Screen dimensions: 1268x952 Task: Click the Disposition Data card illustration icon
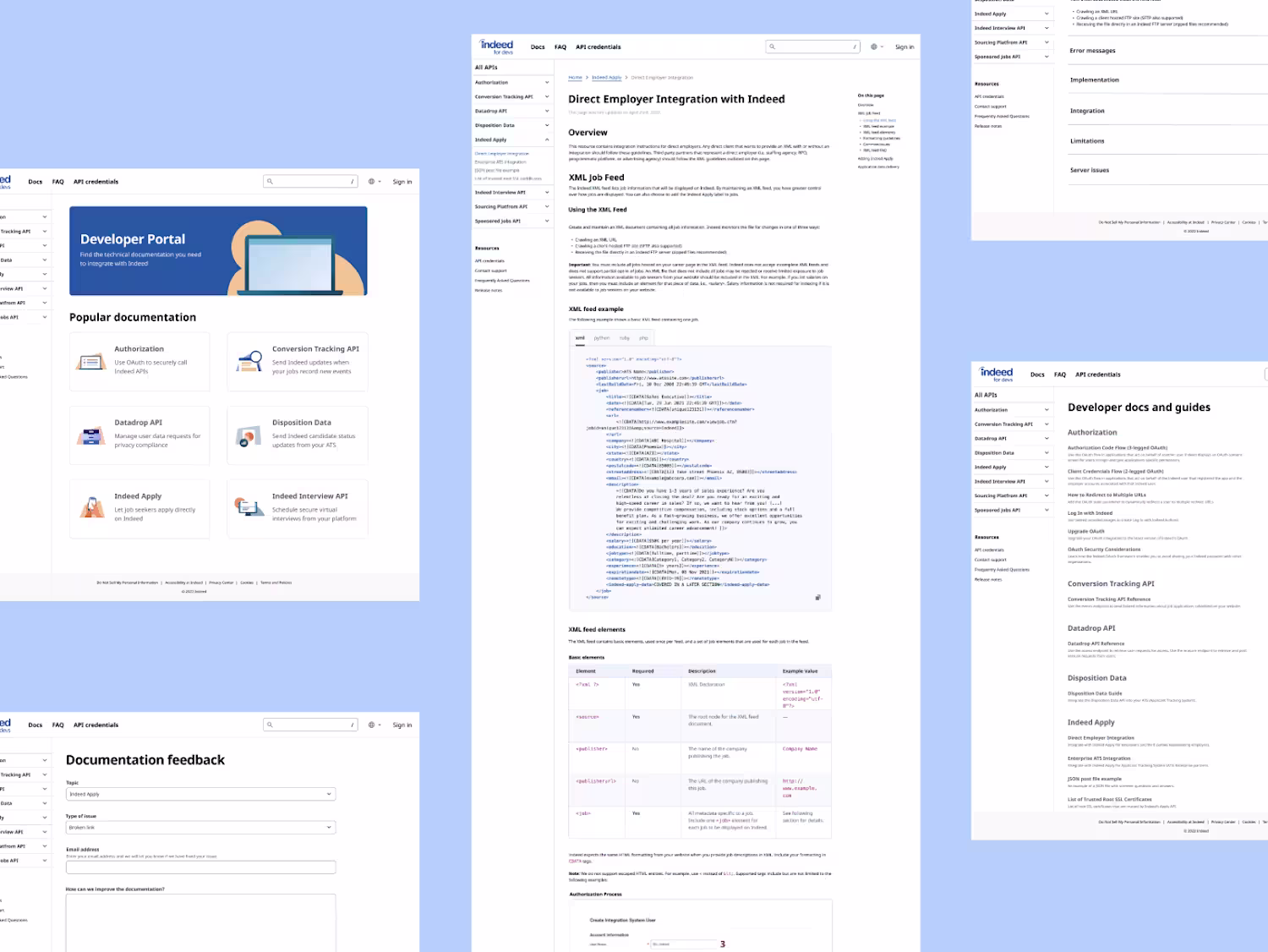tap(249, 436)
